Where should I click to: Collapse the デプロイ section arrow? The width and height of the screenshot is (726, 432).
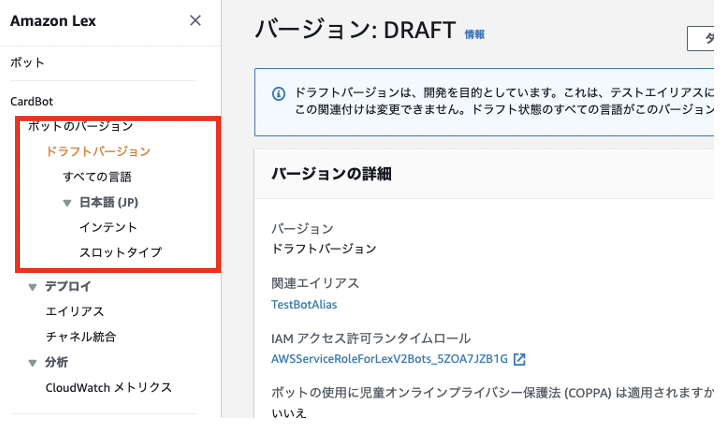coord(32,287)
